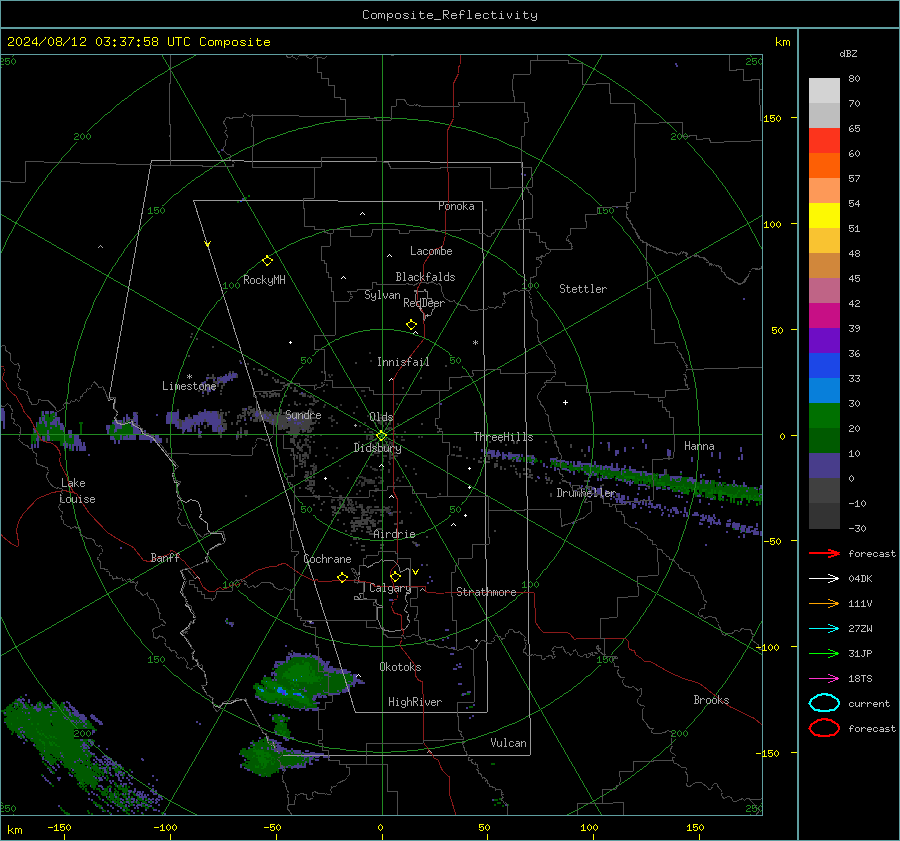900x841 pixels.
Task: Click the Didsbury city label
Action: point(377,448)
